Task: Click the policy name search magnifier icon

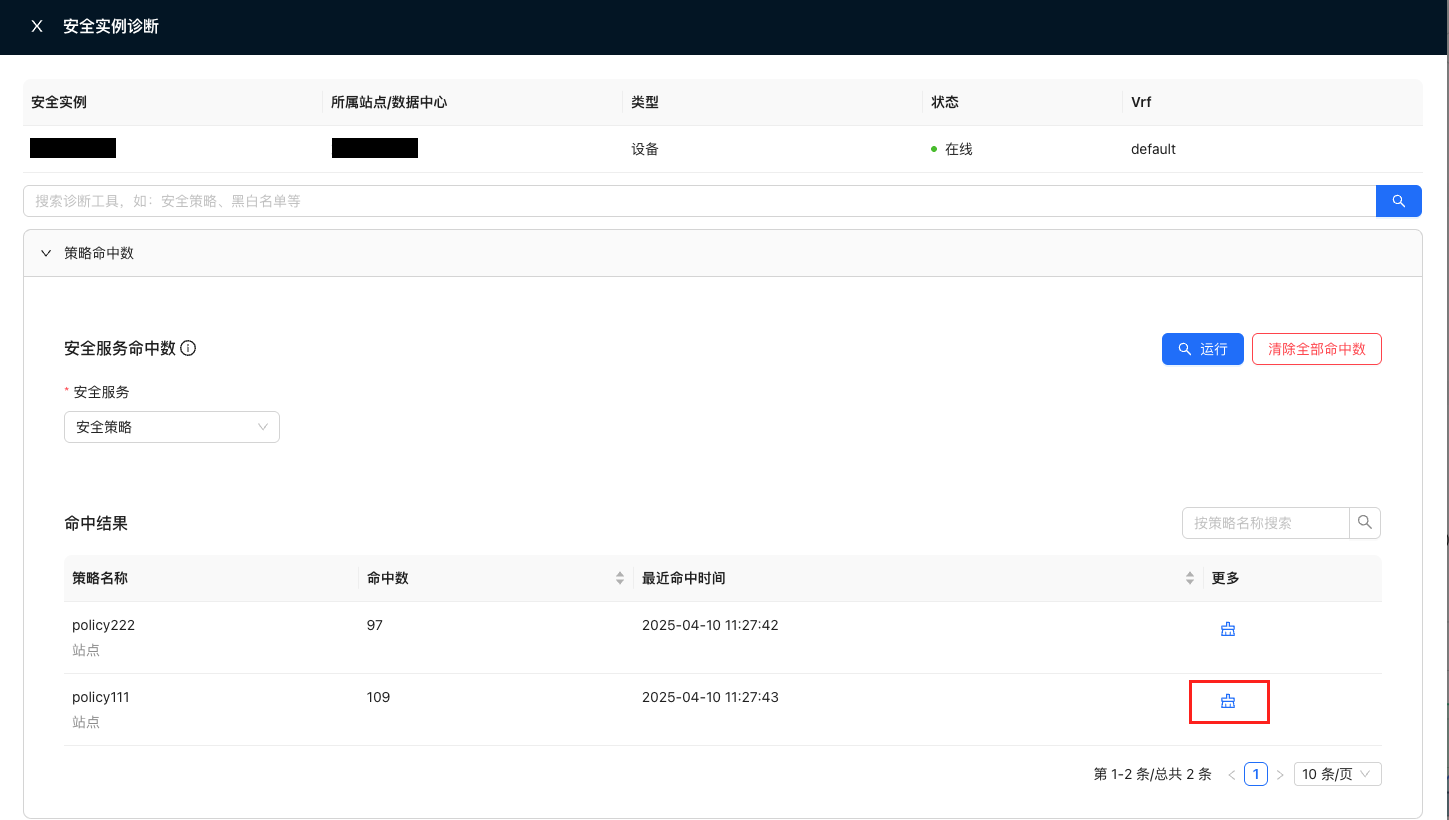Action: [1365, 523]
